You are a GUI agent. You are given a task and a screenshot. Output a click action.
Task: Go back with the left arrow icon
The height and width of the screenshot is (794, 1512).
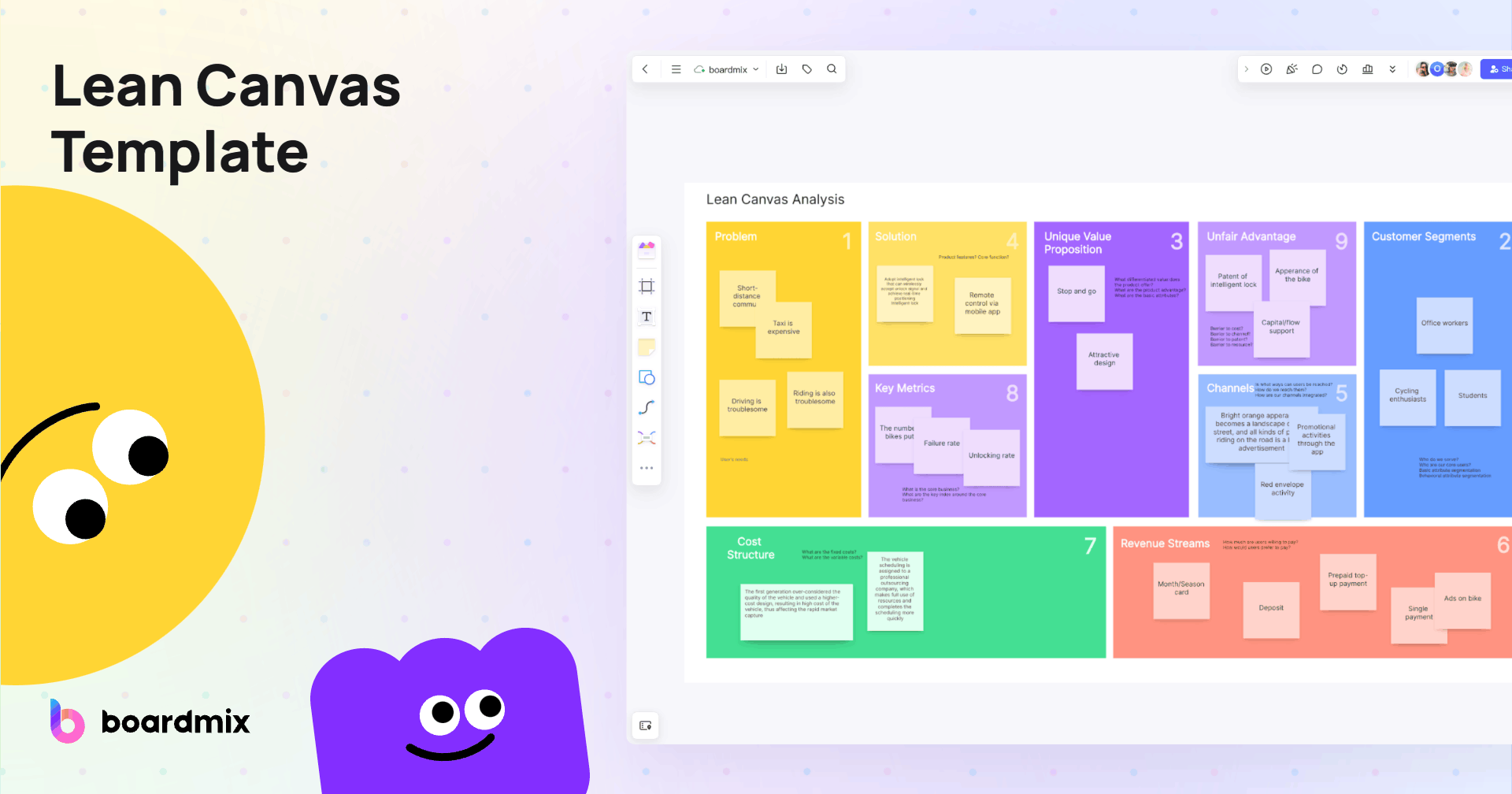point(645,69)
